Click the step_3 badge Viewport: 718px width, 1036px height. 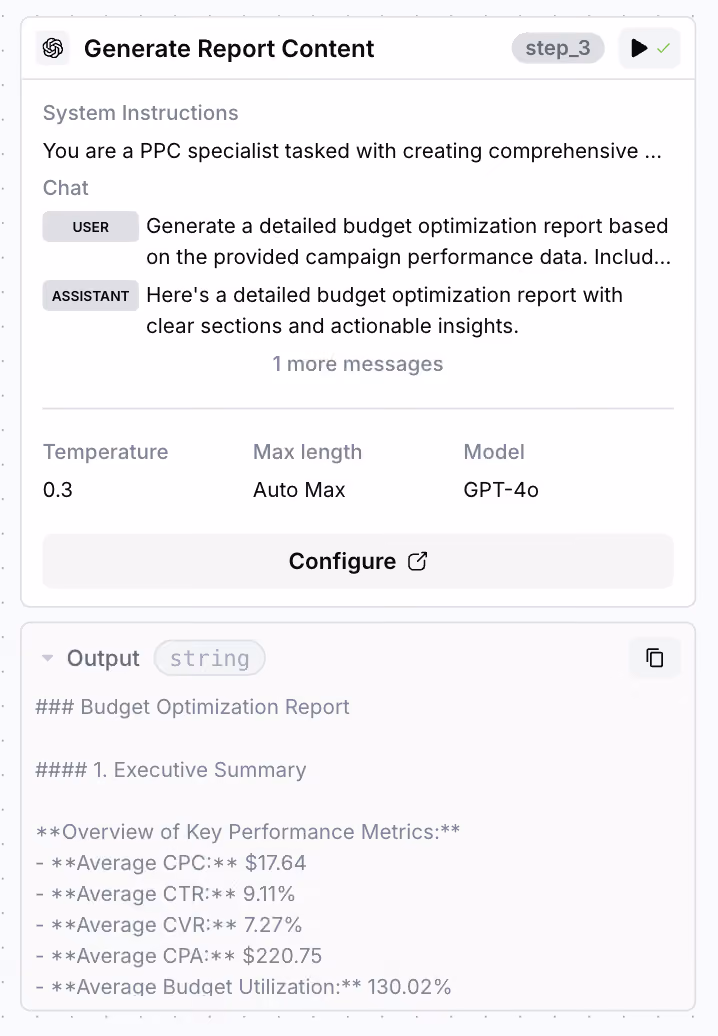558,48
